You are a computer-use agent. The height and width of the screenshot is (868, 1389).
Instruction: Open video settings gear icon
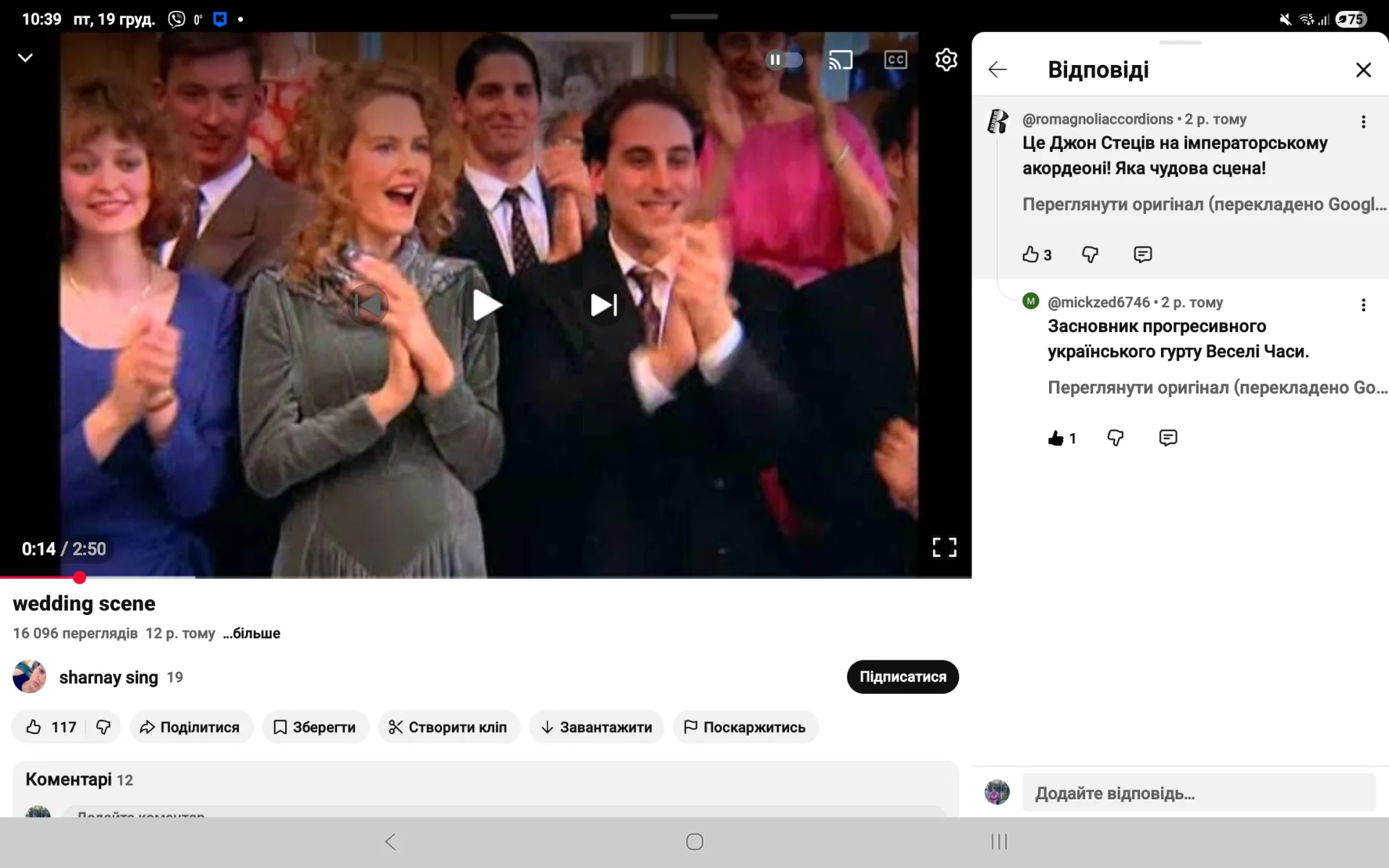946,59
